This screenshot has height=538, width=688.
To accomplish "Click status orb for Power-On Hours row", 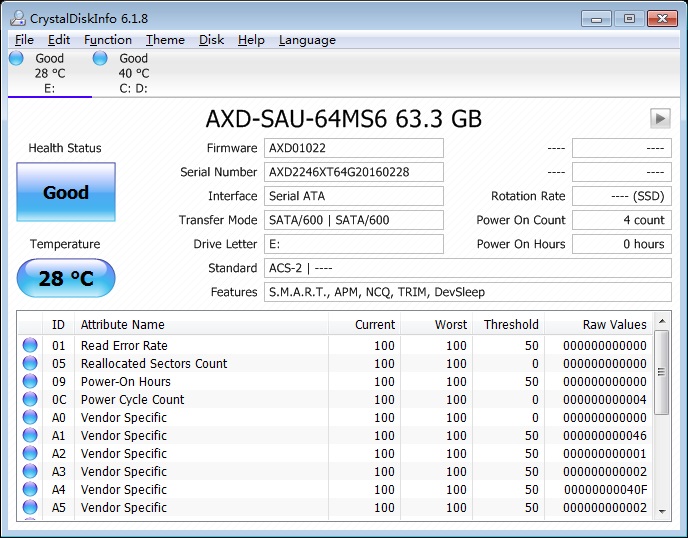I will (x=30, y=381).
